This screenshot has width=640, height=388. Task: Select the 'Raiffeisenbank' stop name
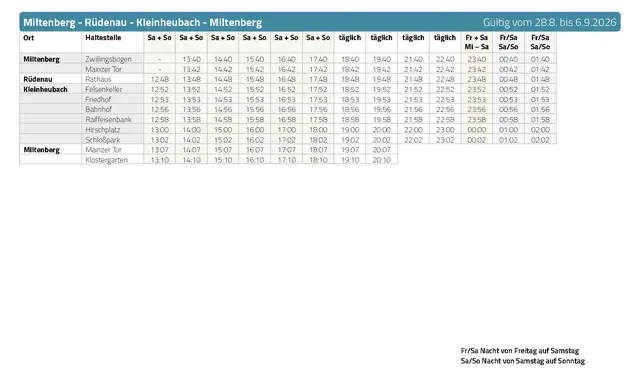click(108, 120)
